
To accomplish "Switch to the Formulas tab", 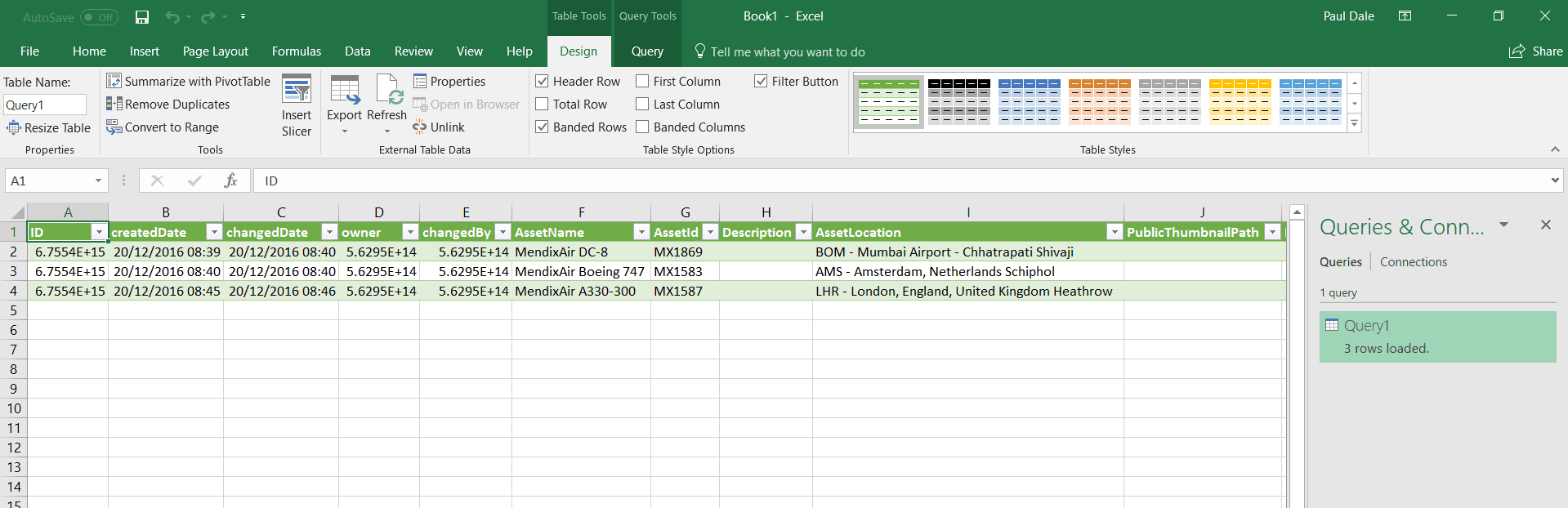I will (x=297, y=51).
